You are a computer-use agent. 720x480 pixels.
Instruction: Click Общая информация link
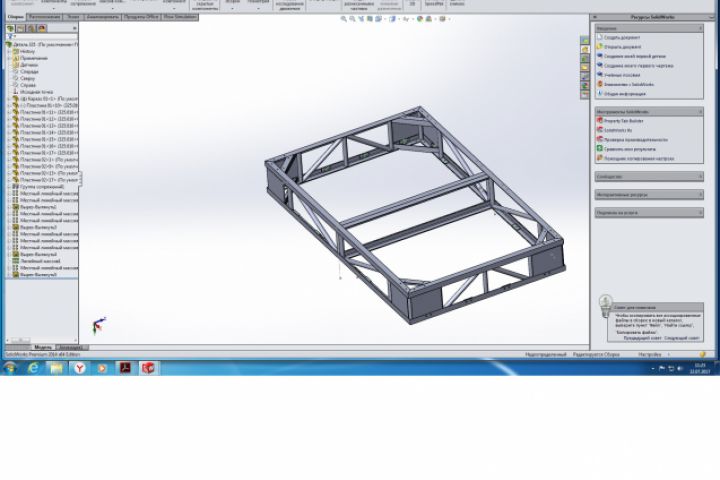pyautogui.click(x=624, y=94)
